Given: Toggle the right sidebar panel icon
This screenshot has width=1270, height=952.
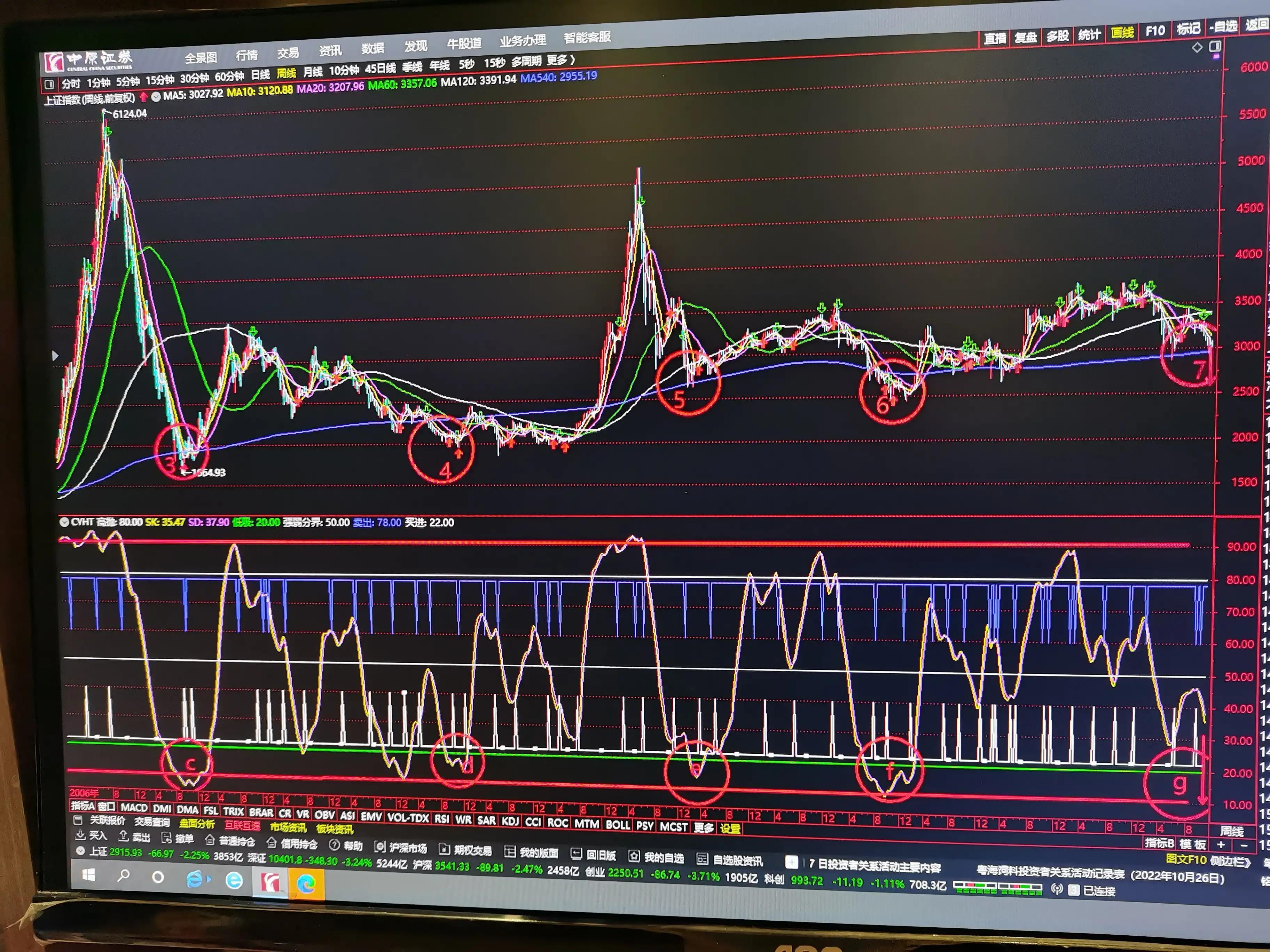Looking at the screenshot, I should pos(1215,46).
